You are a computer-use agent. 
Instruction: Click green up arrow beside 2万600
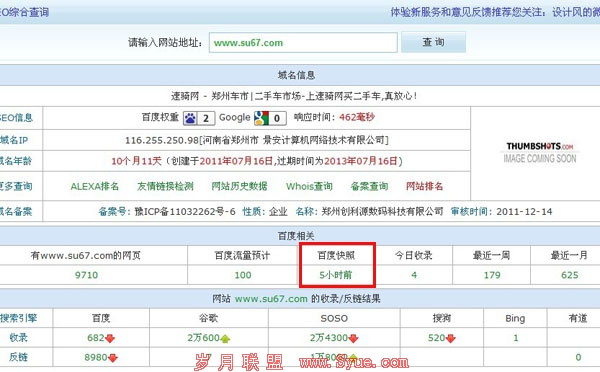pyautogui.click(x=225, y=338)
